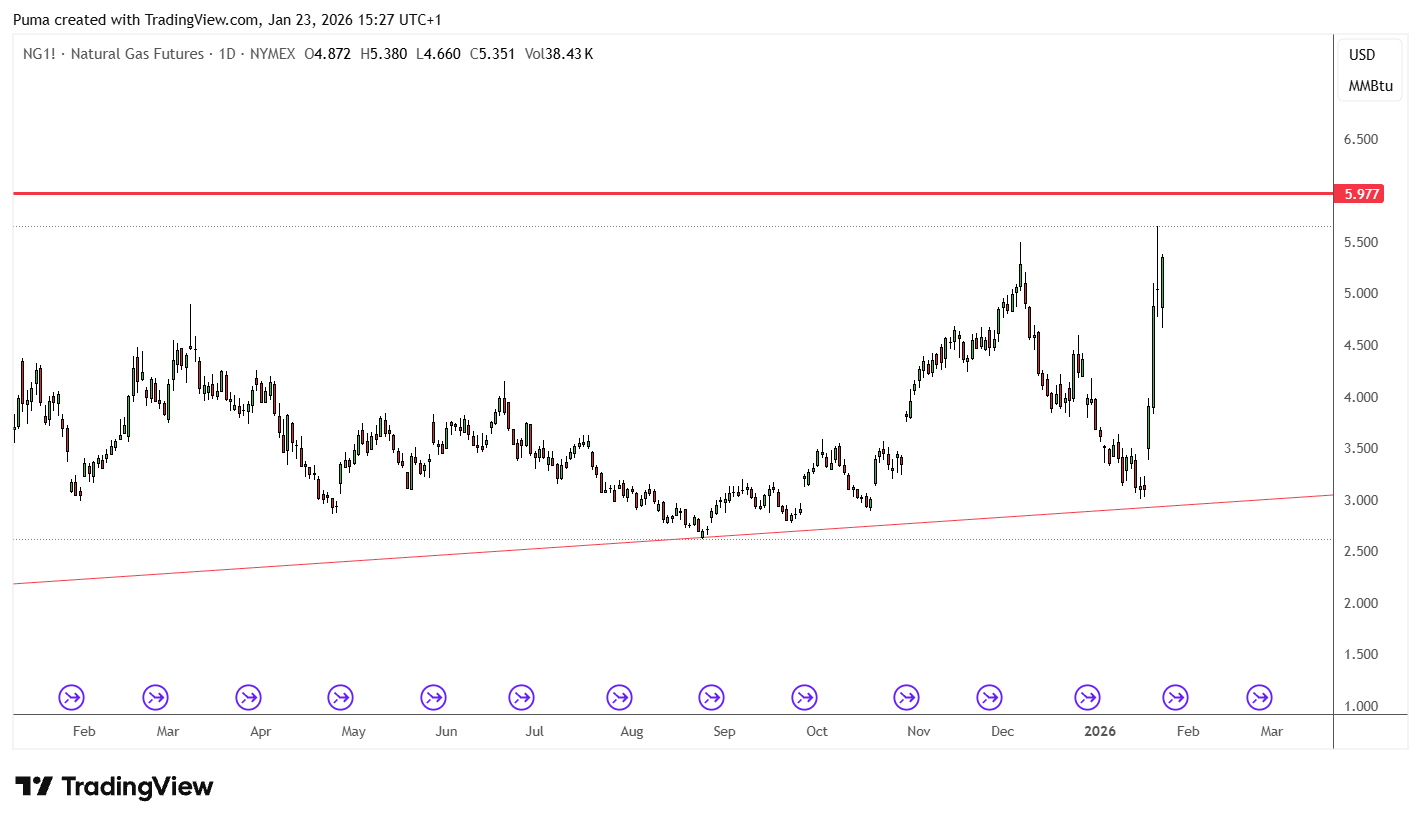Click the contract roll icon above Dec
This screenshot has height=824, width=1421.
tap(989, 697)
